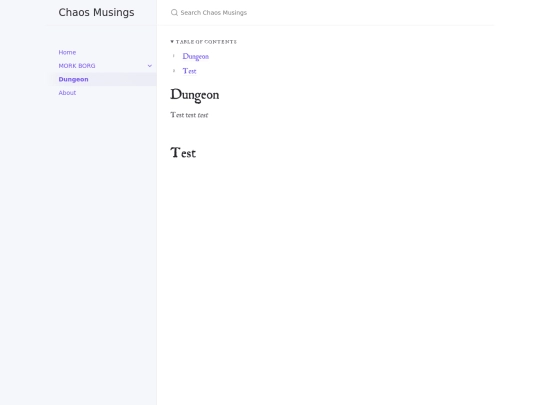Open MORK BORG sidebar entry

pyautogui.click(x=77, y=66)
